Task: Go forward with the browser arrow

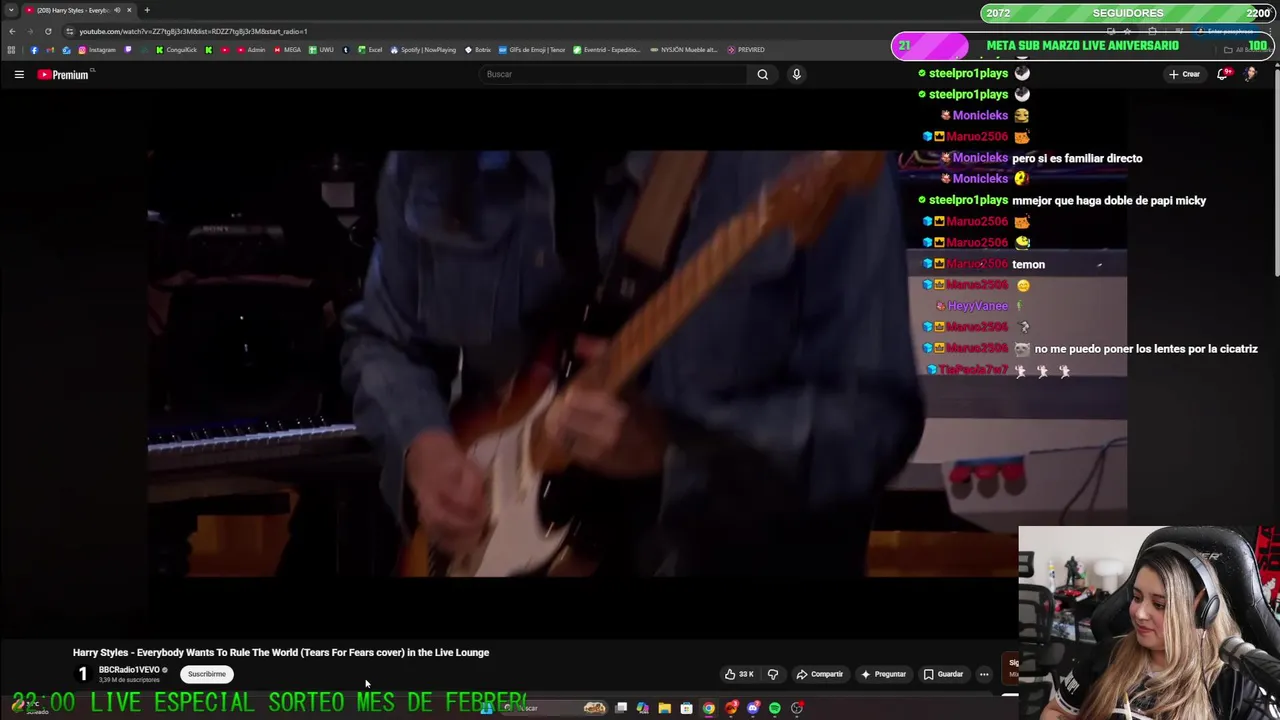Action: tap(30, 31)
